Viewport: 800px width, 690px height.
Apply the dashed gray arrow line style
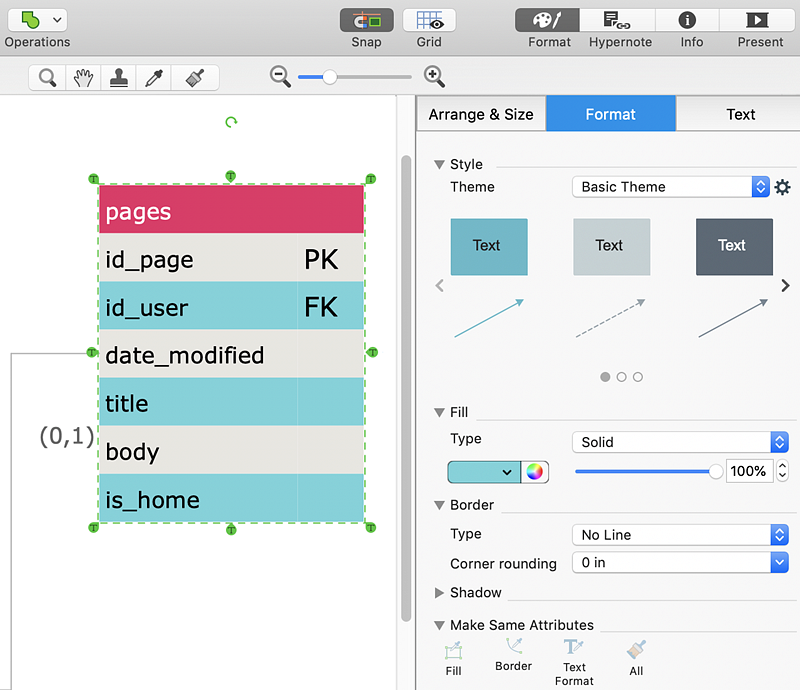pyautogui.click(x=611, y=318)
